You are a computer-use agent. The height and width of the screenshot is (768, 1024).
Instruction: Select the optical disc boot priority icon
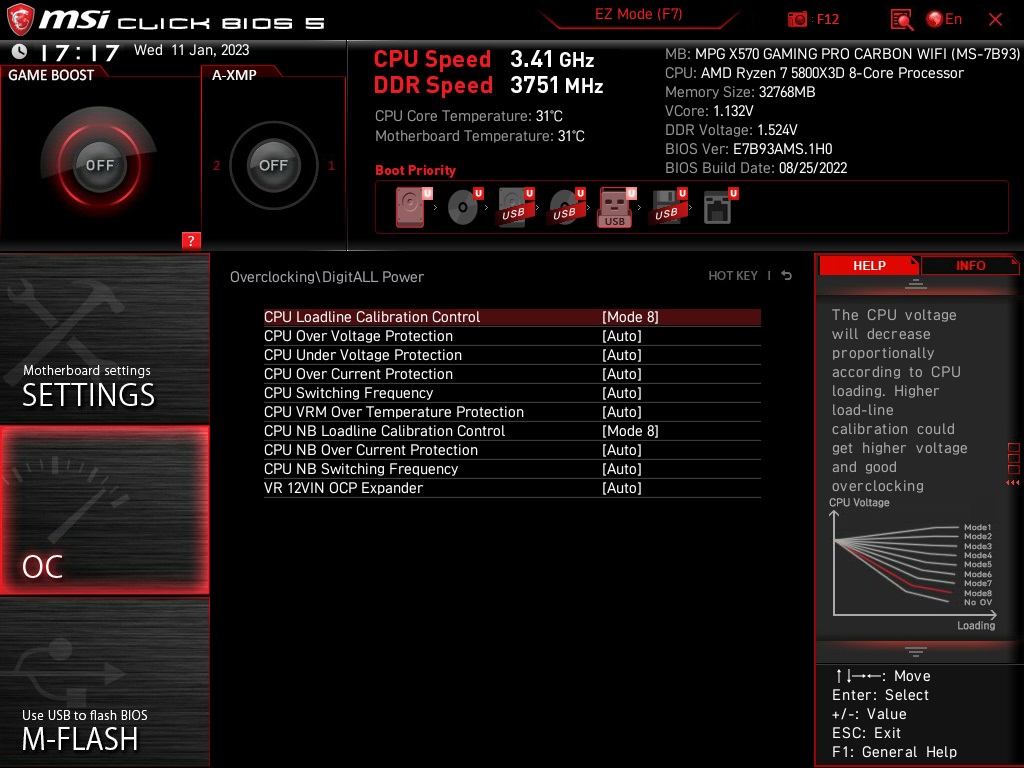pyautogui.click(x=465, y=207)
